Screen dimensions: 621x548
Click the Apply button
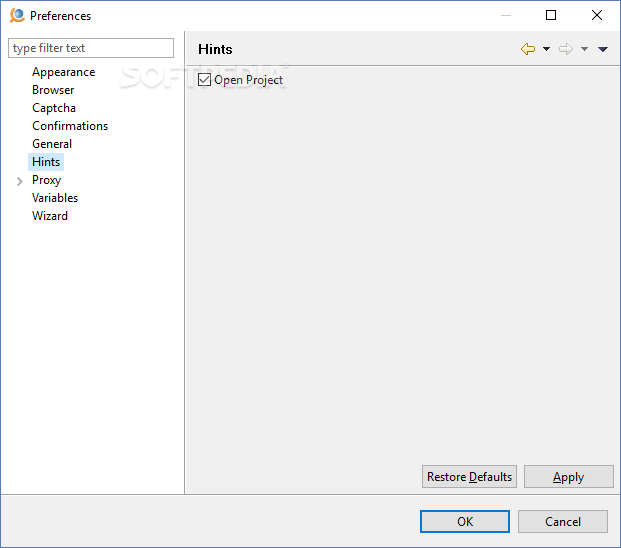(x=569, y=477)
